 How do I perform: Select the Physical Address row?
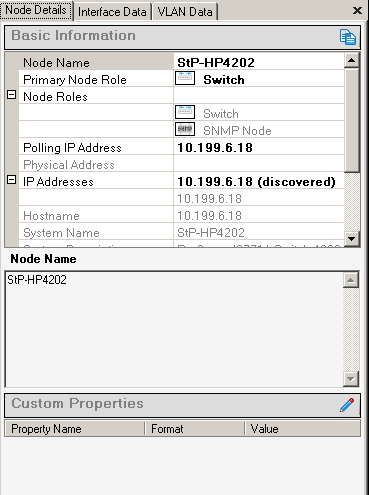pyautogui.click(x=181, y=165)
